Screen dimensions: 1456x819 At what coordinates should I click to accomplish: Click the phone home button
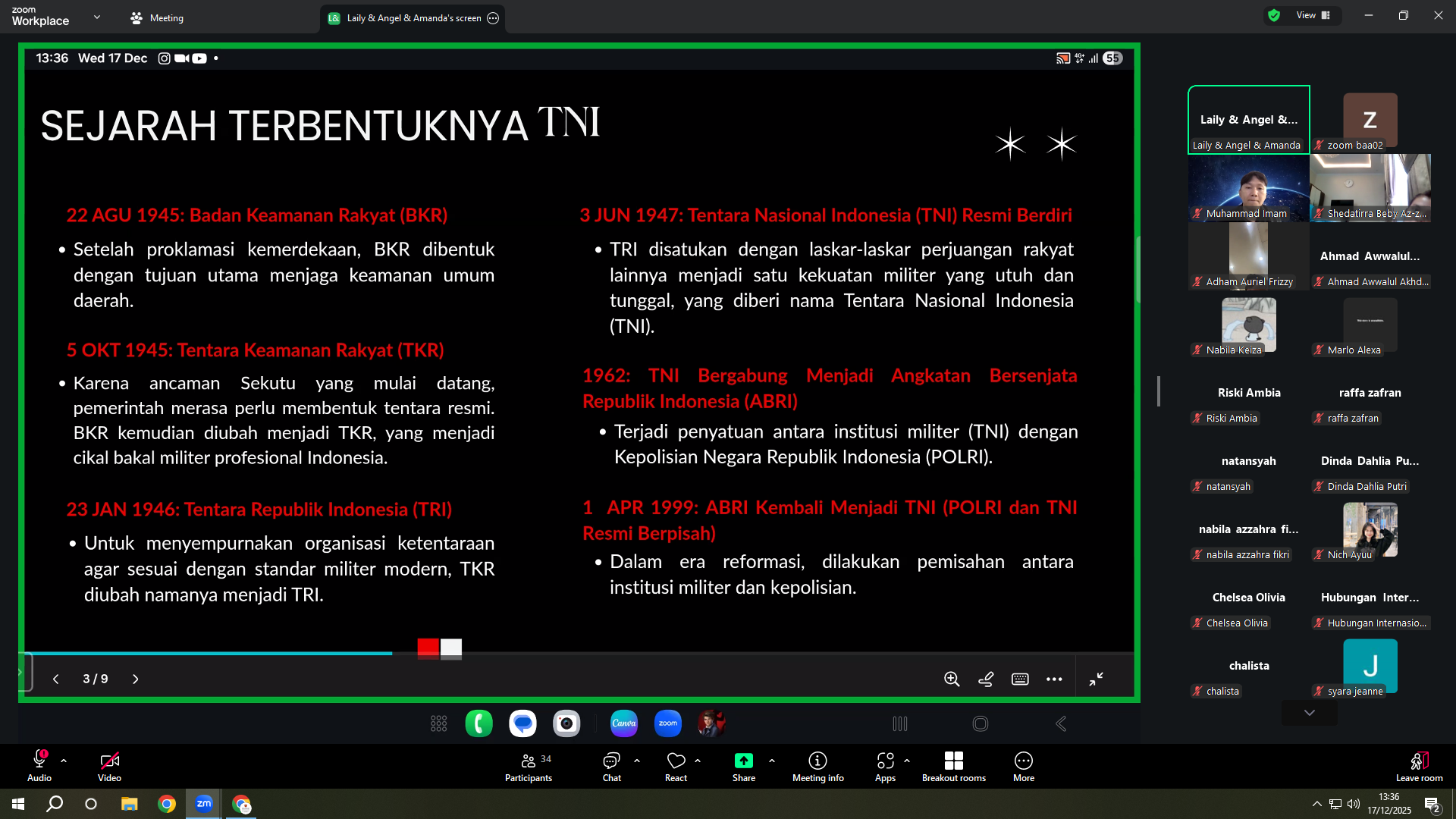pyautogui.click(x=981, y=723)
